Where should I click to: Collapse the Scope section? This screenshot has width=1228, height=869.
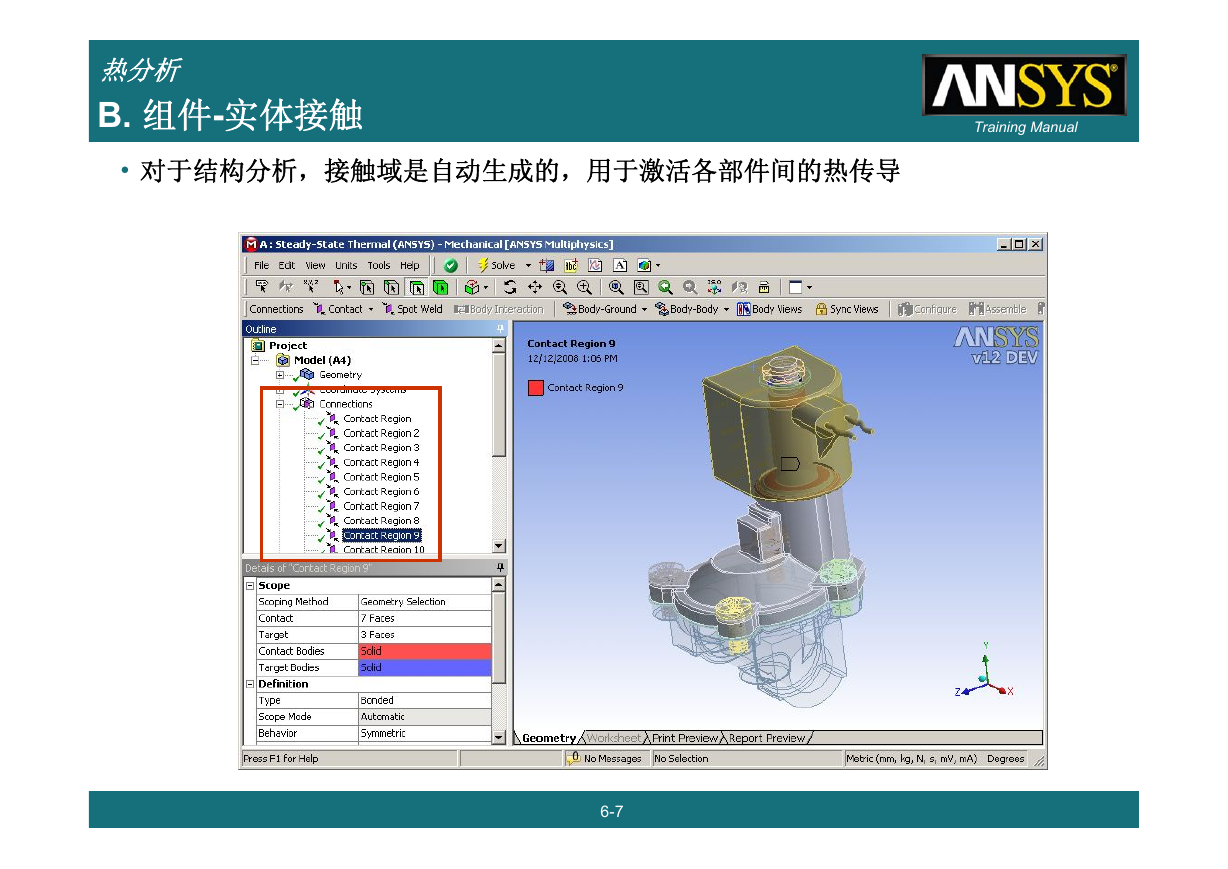click(x=250, y=586)
